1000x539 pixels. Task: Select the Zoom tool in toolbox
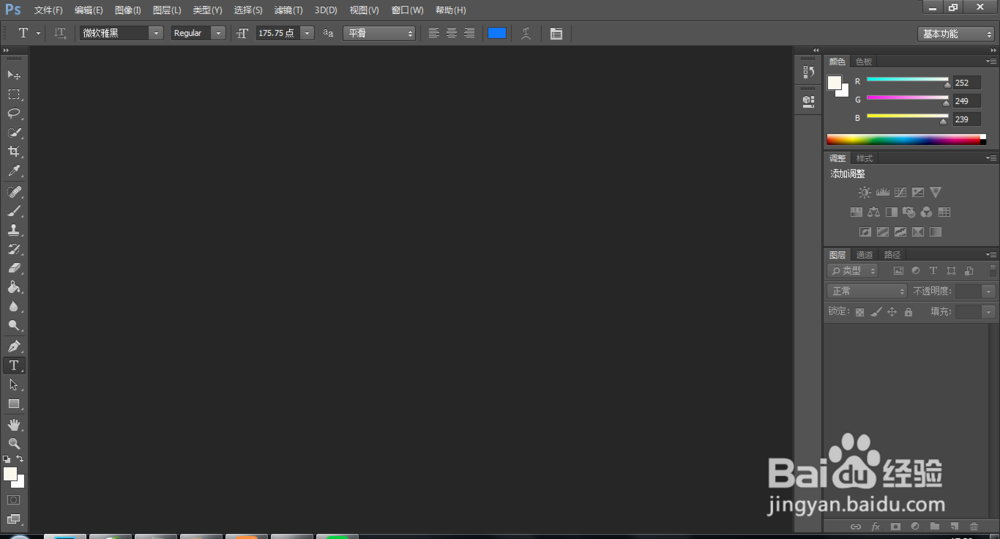point(13,444)
